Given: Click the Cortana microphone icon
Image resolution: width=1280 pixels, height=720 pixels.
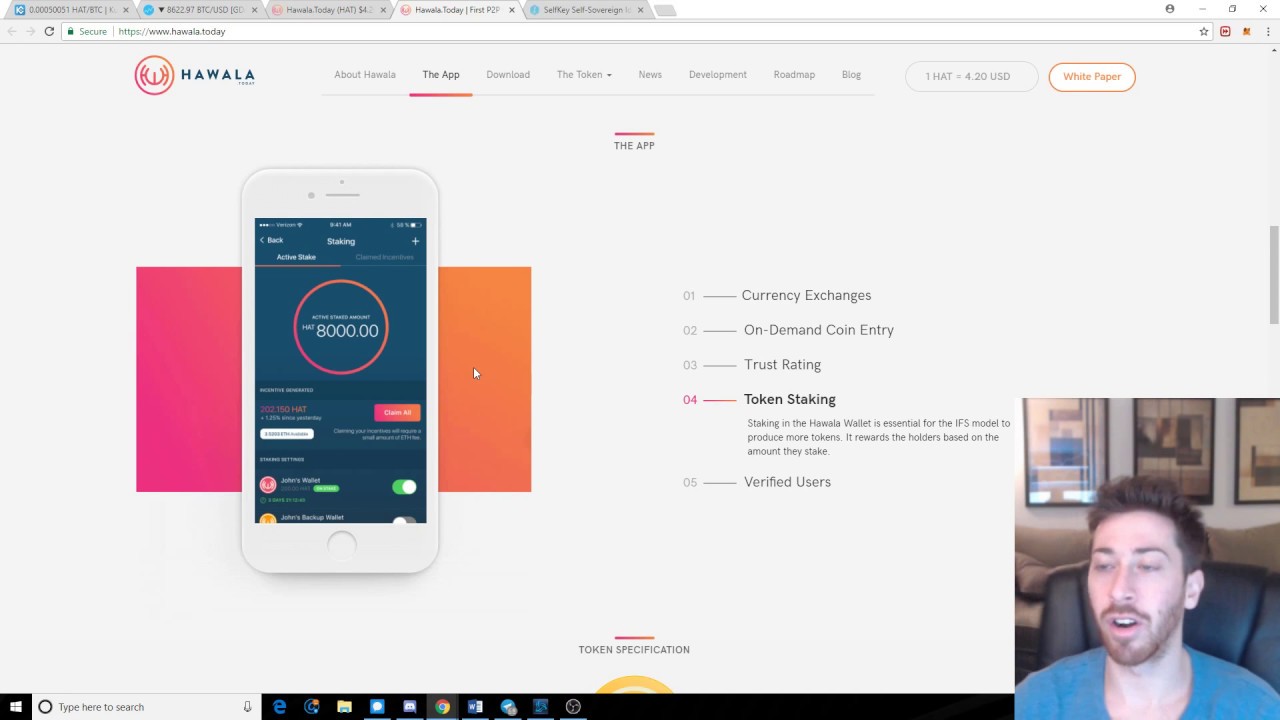Looking at the screenshot, I should click(x=247, y=707).
